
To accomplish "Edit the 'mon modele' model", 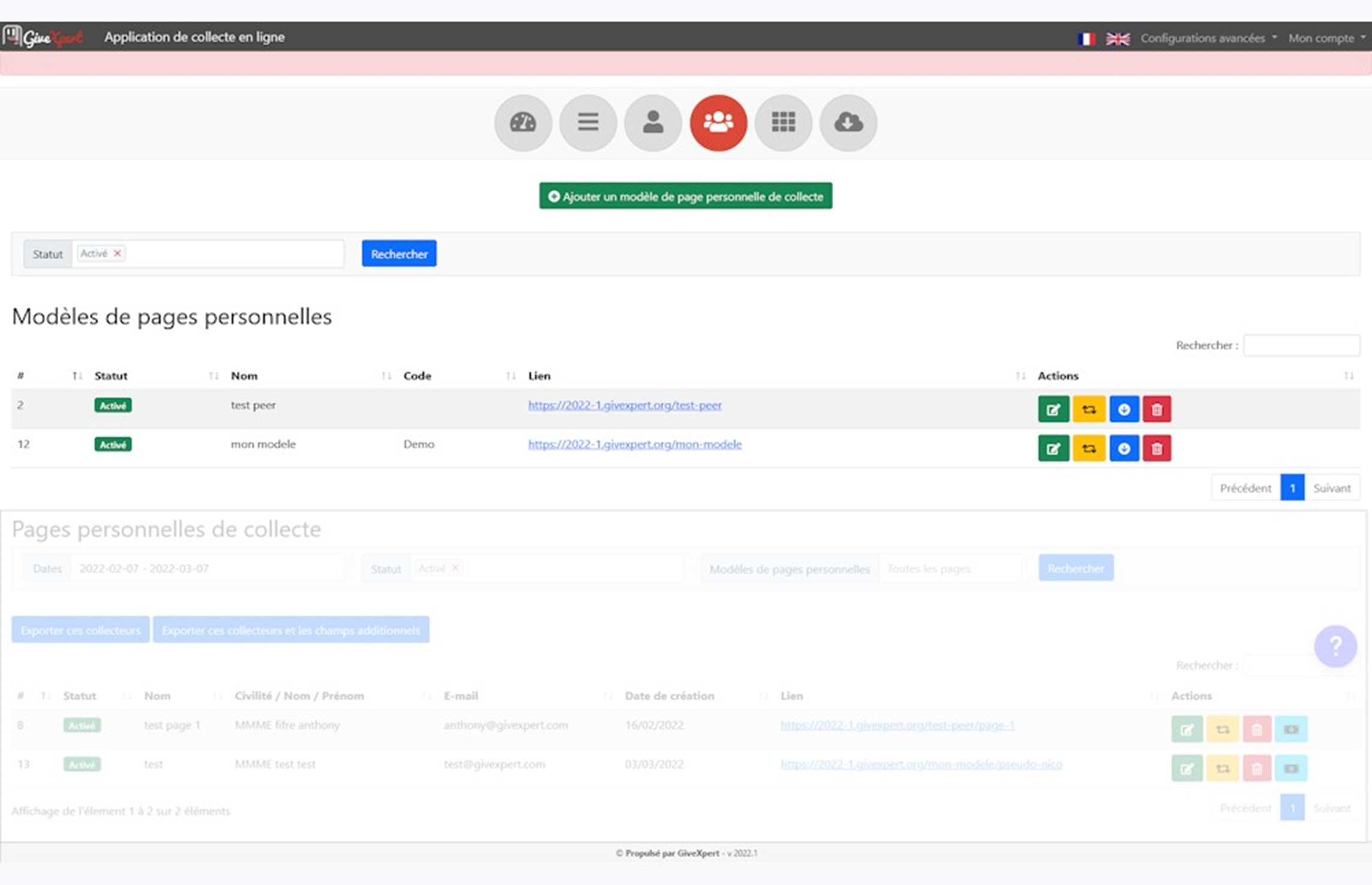I will pos(1053,448).
